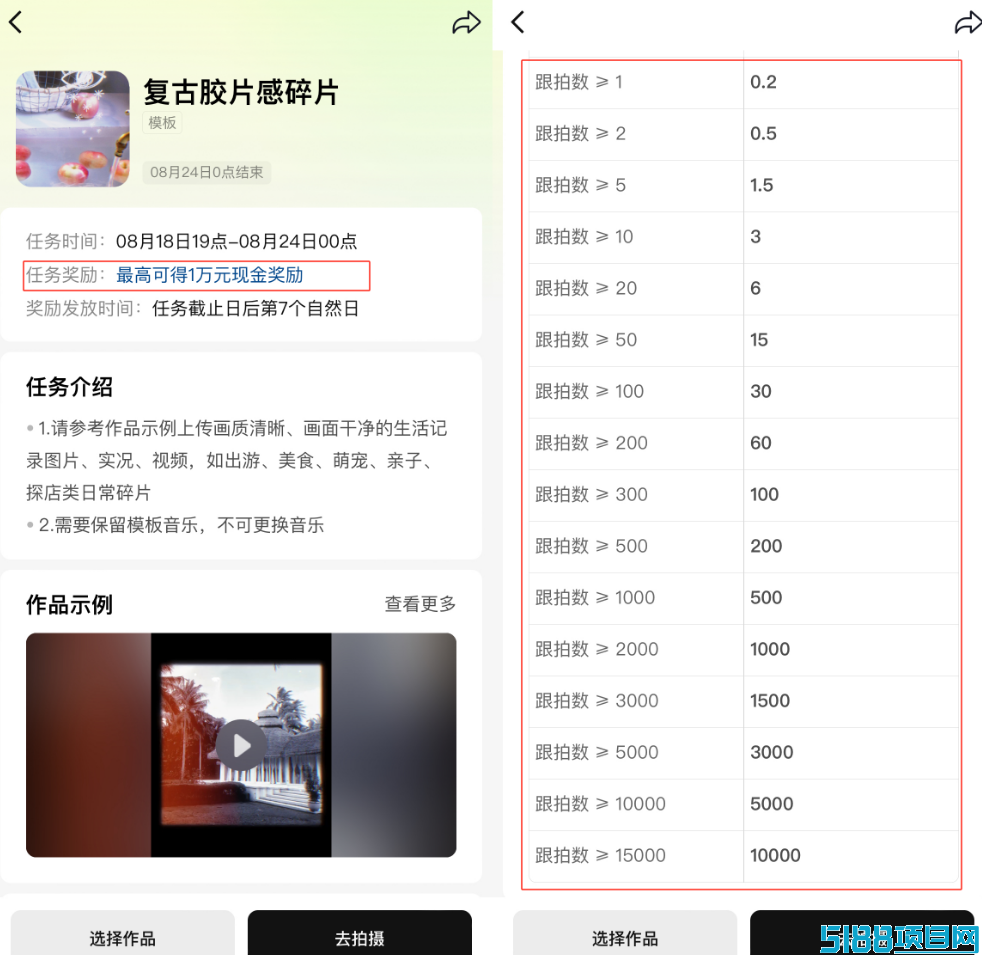Tap the row 跟拍数 ≥ 300

744,495
